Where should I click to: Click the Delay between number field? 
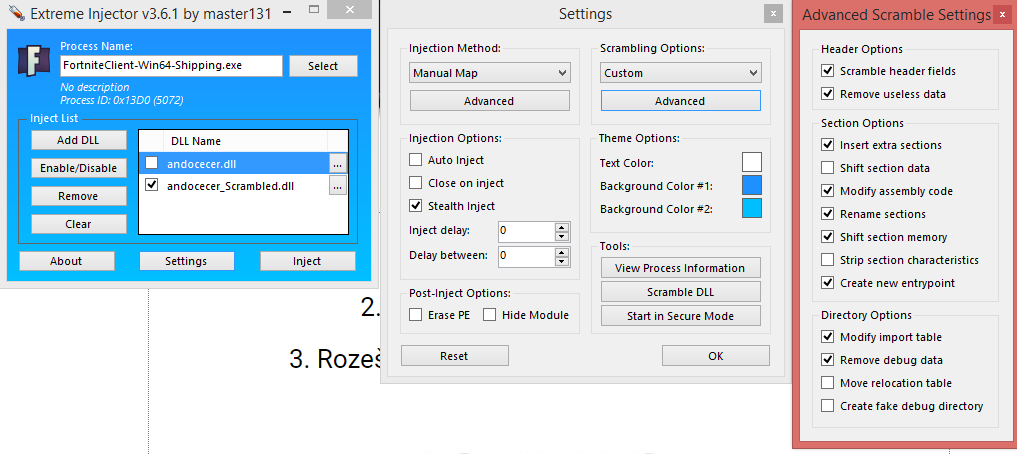coord(526,256)
